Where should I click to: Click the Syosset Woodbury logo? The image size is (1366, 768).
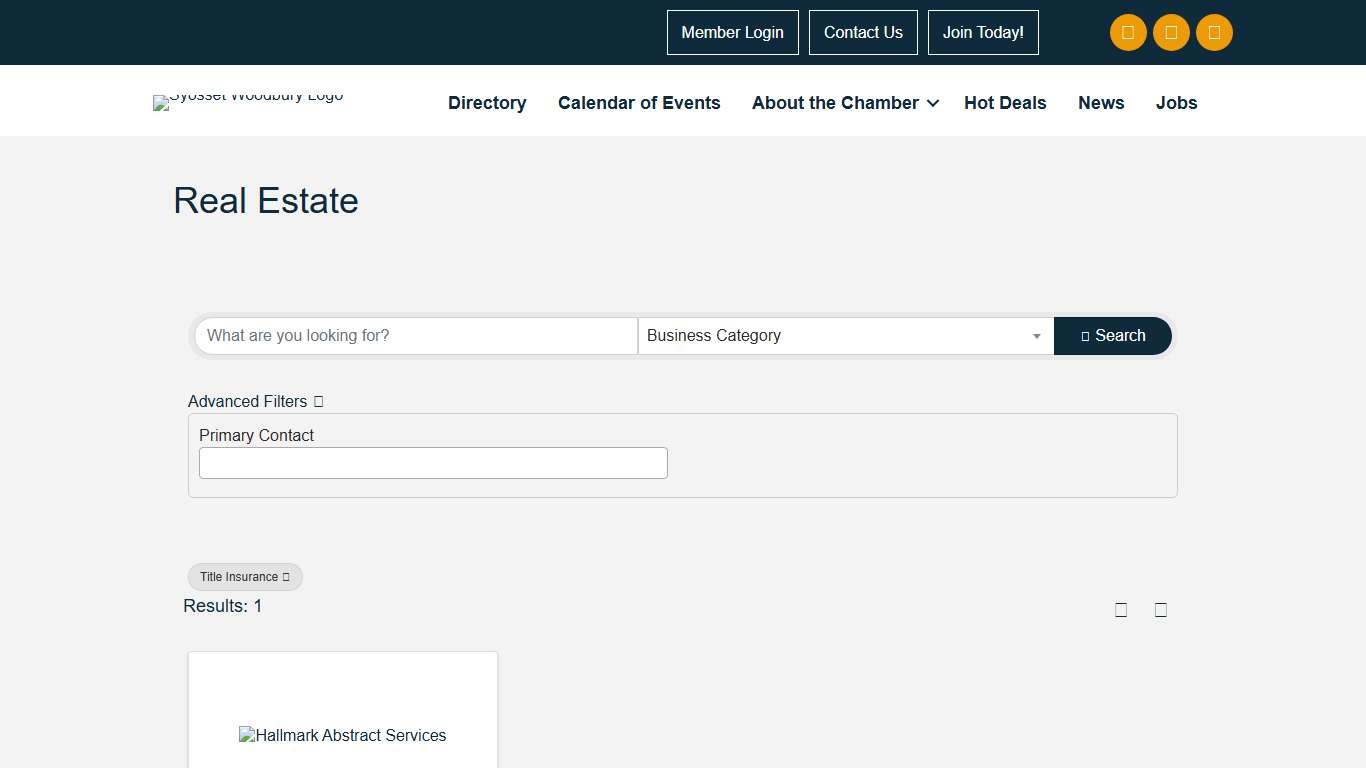[x=248, y=101]
